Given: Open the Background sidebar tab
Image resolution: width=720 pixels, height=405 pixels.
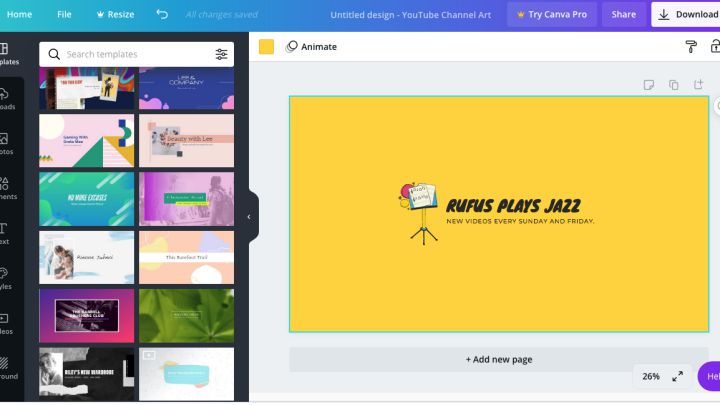Looking at the screenshot, I should [8, 369].
